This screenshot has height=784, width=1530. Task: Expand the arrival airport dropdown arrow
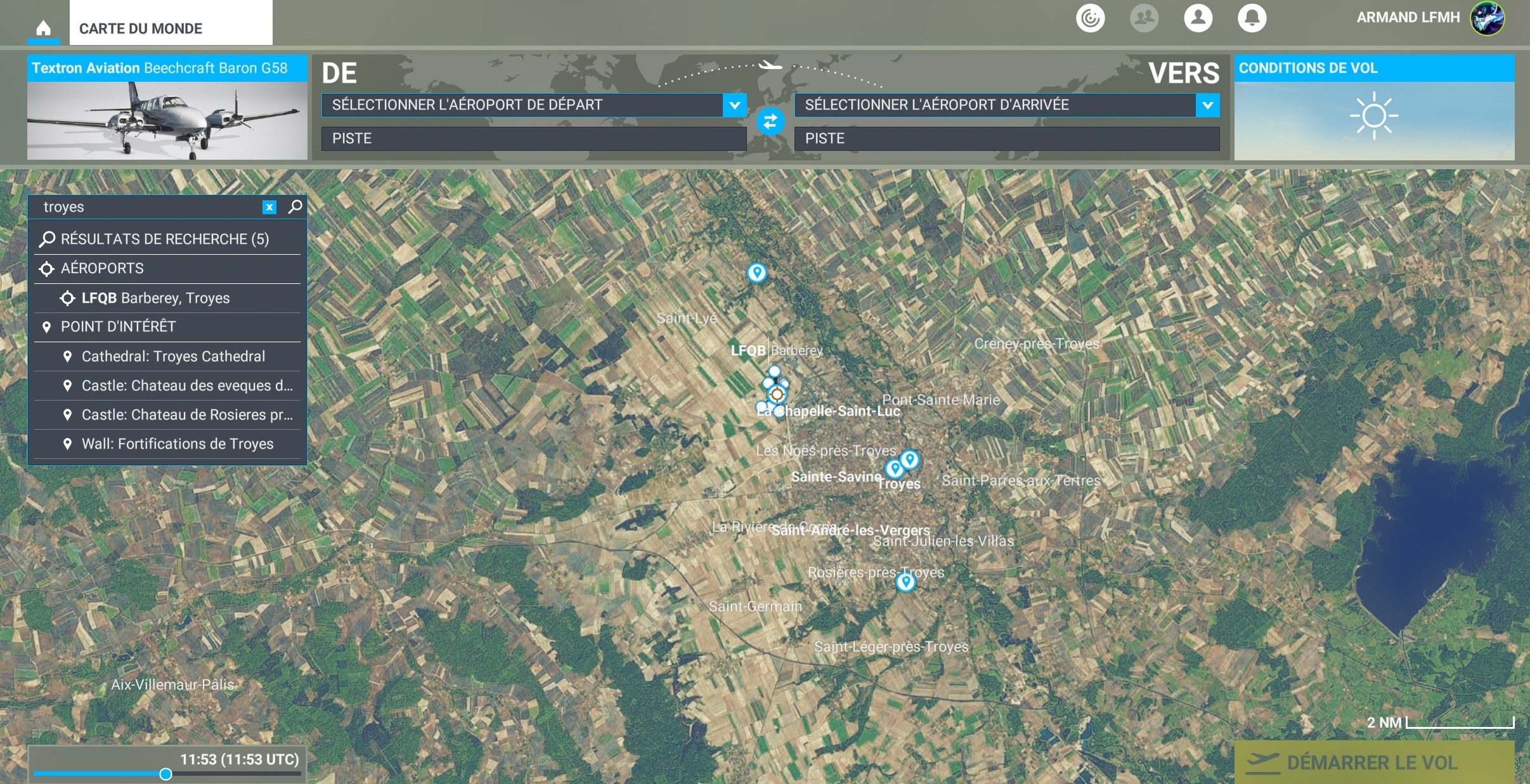point(1207,105)
